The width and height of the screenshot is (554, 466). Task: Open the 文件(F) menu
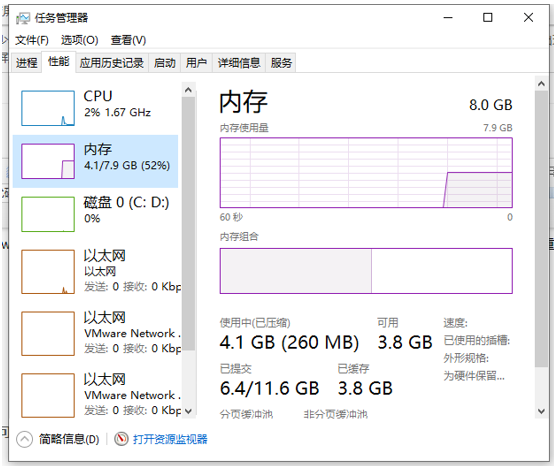[32, 40]
